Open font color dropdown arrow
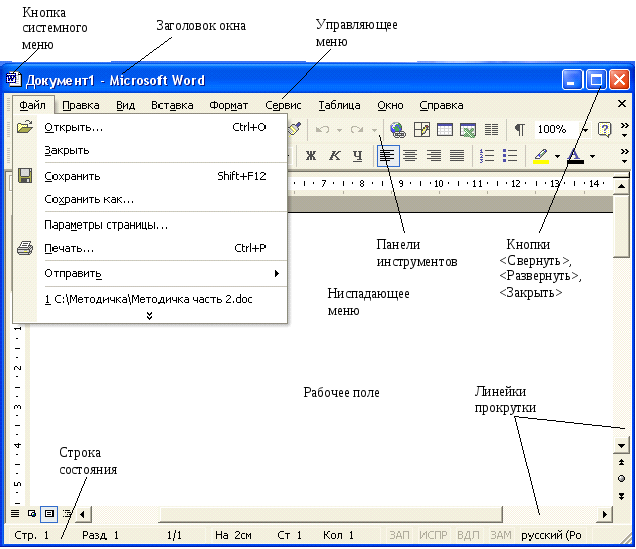Screen dimensions: 636x549 tap(593, 156)
